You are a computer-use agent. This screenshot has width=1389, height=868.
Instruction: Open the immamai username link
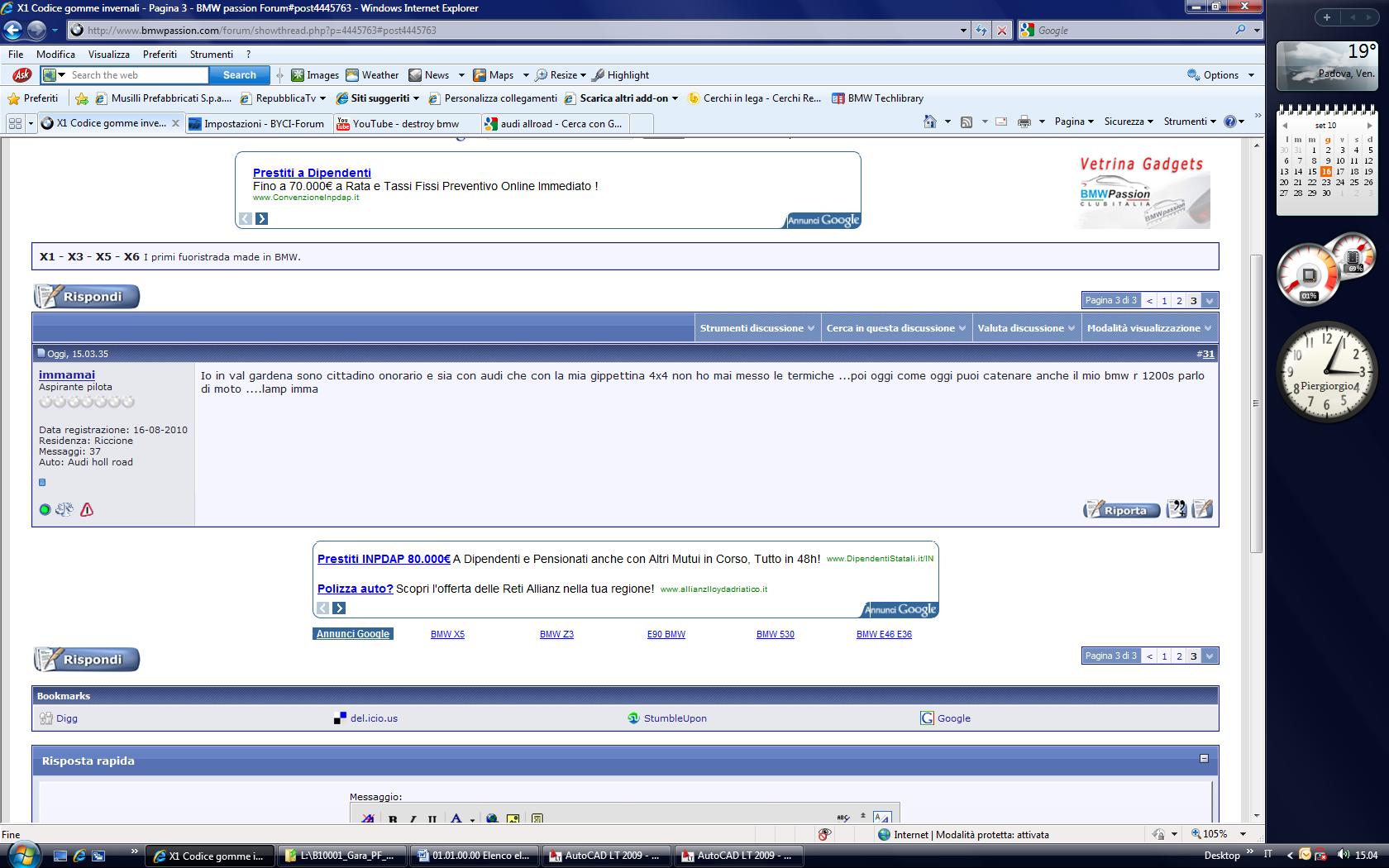click(67, 374)
